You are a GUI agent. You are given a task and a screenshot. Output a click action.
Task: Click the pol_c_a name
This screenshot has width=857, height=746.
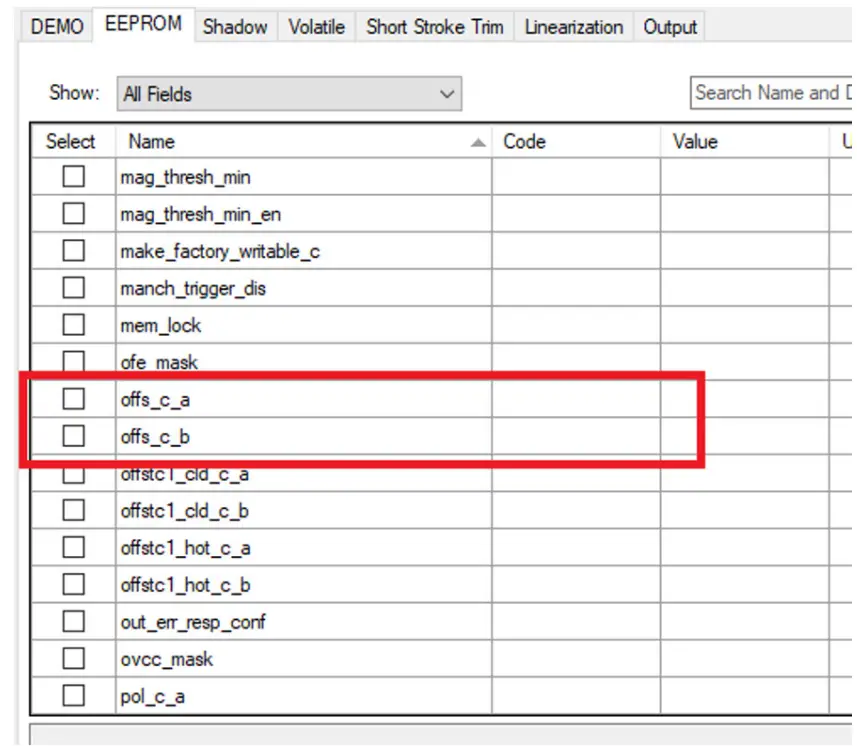click(x=152, y=697)
